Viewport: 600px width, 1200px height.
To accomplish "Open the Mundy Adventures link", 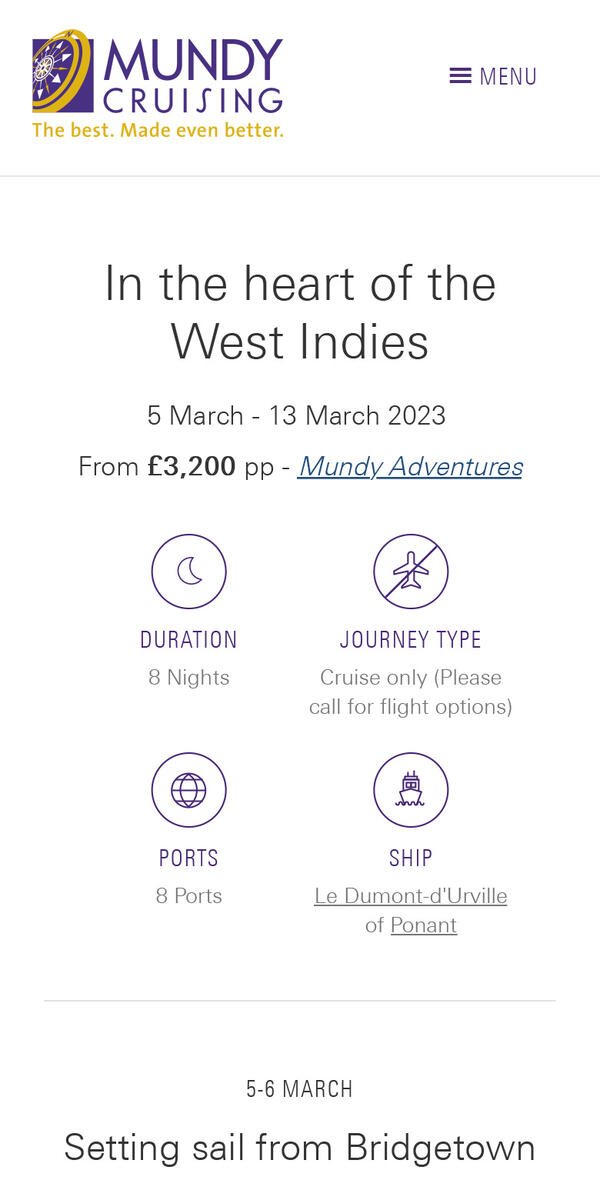I will tap(410, 466).
